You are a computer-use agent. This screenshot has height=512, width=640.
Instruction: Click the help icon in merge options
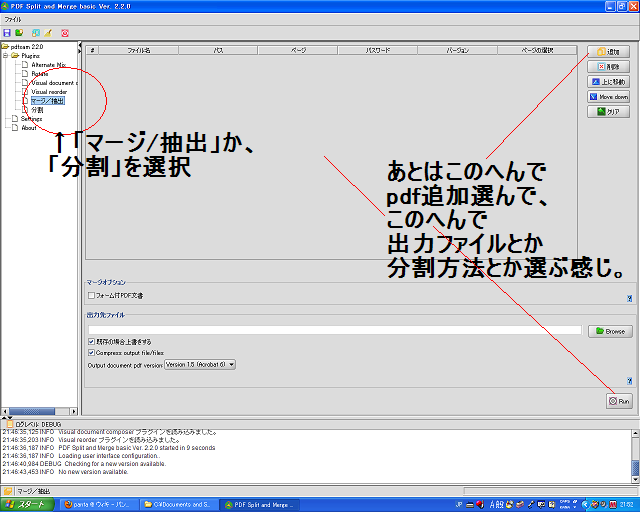pyautogui.click(x=629, y=298)
